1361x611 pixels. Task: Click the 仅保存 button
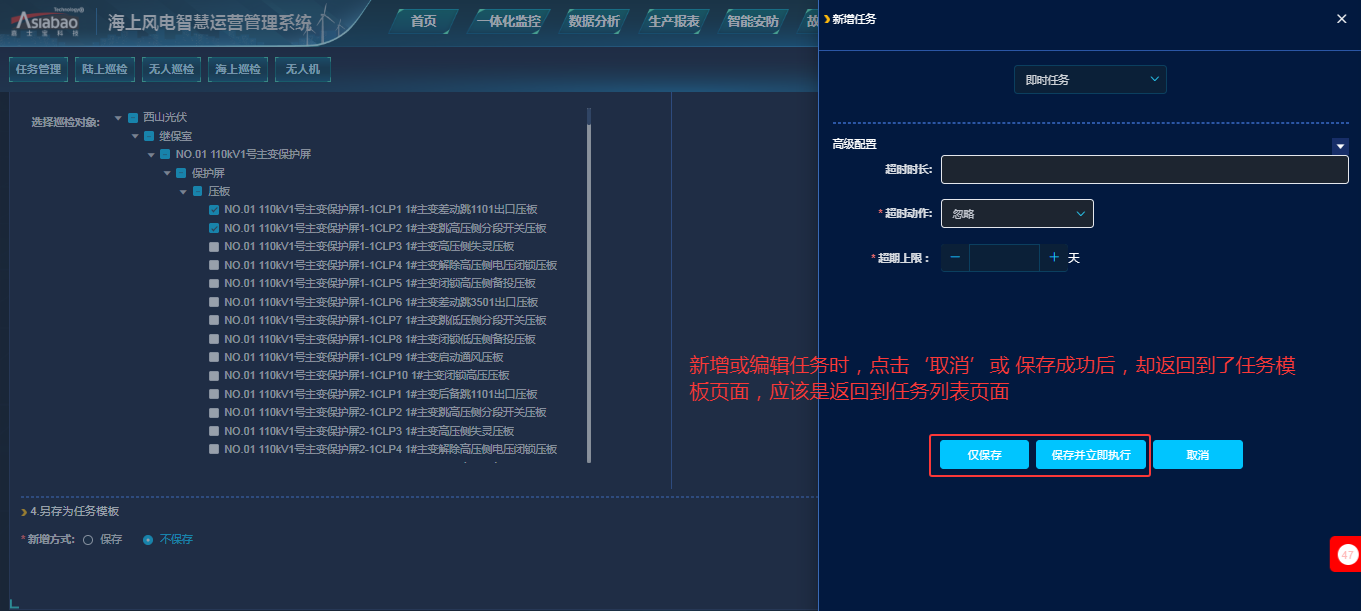pyautogui.click(x=984, y=455)
